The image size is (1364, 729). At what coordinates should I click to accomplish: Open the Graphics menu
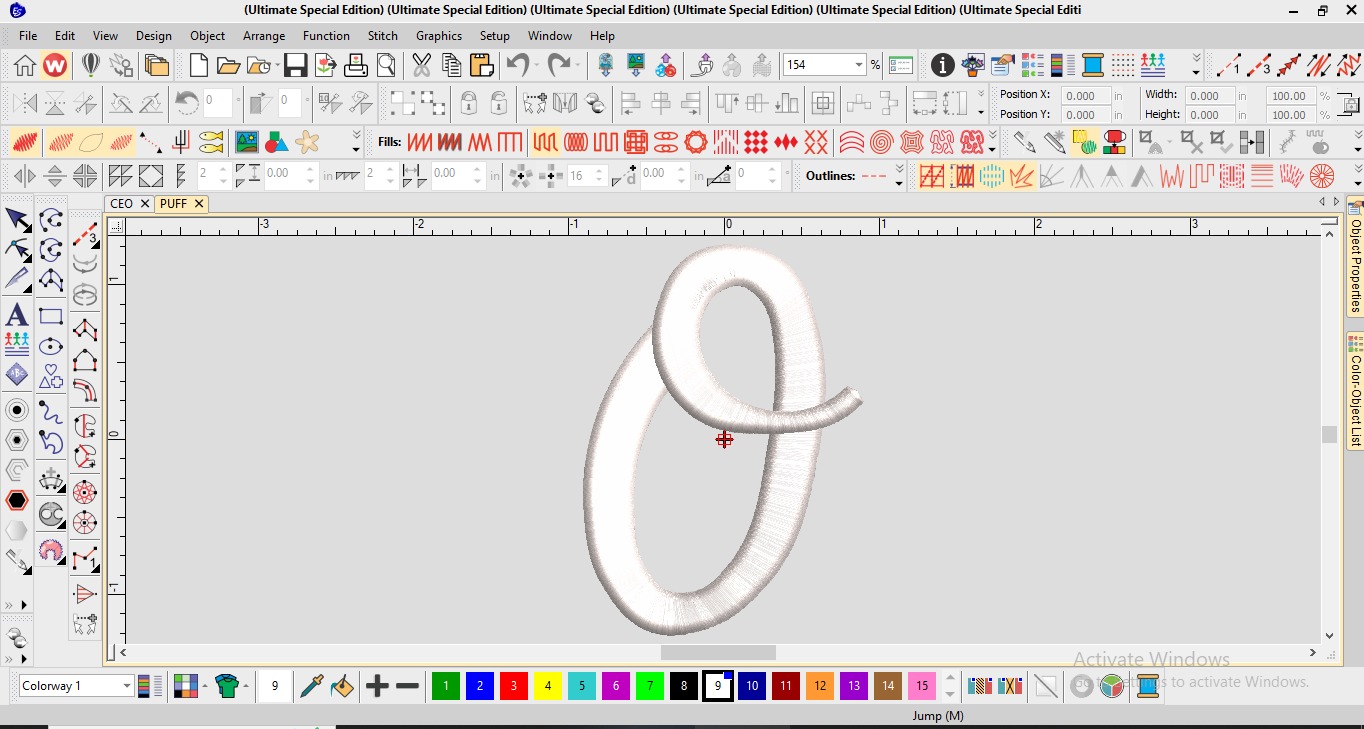439,36
